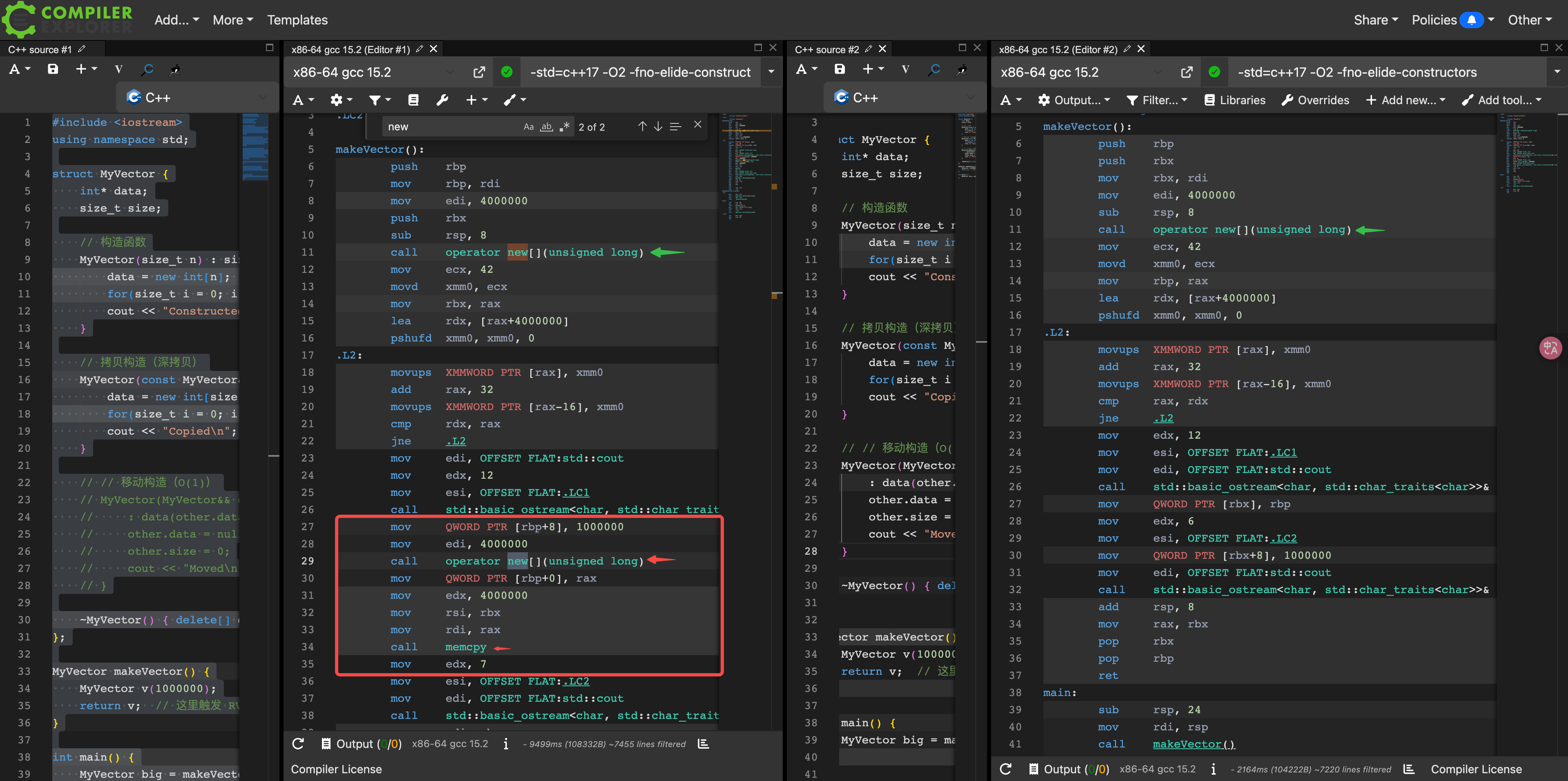
Task: Click the wrench tools icon in compiler pane
Action: (x=442, y=100)
